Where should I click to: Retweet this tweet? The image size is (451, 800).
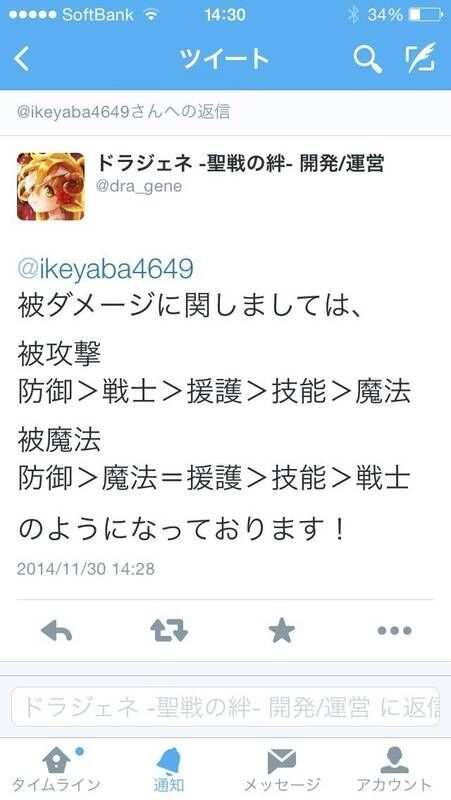click(x=169, y=631)
